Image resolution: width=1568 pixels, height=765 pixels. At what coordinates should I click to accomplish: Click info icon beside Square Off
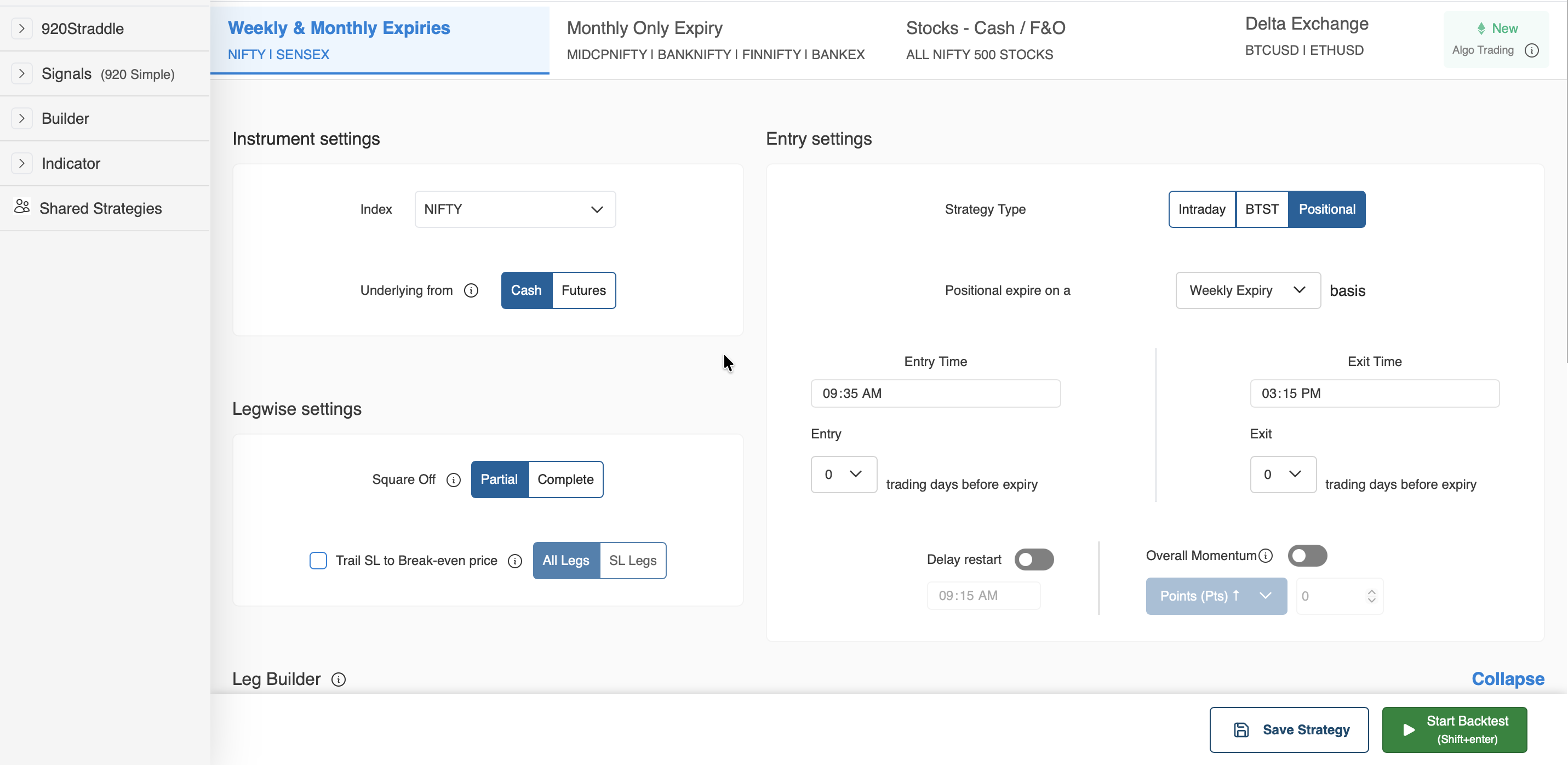(454, 480)
